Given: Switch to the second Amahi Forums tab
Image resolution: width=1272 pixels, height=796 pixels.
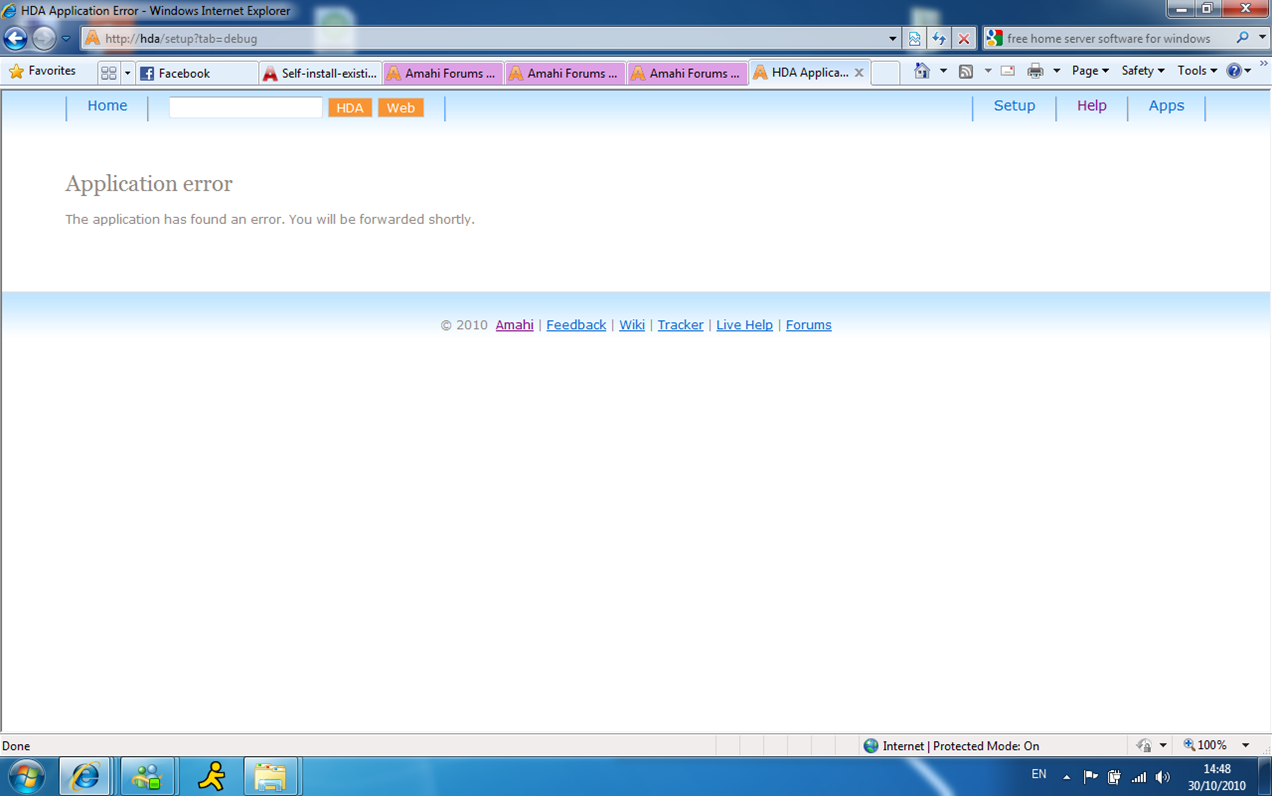Looking at the screenshot, I should coord(564,73).
